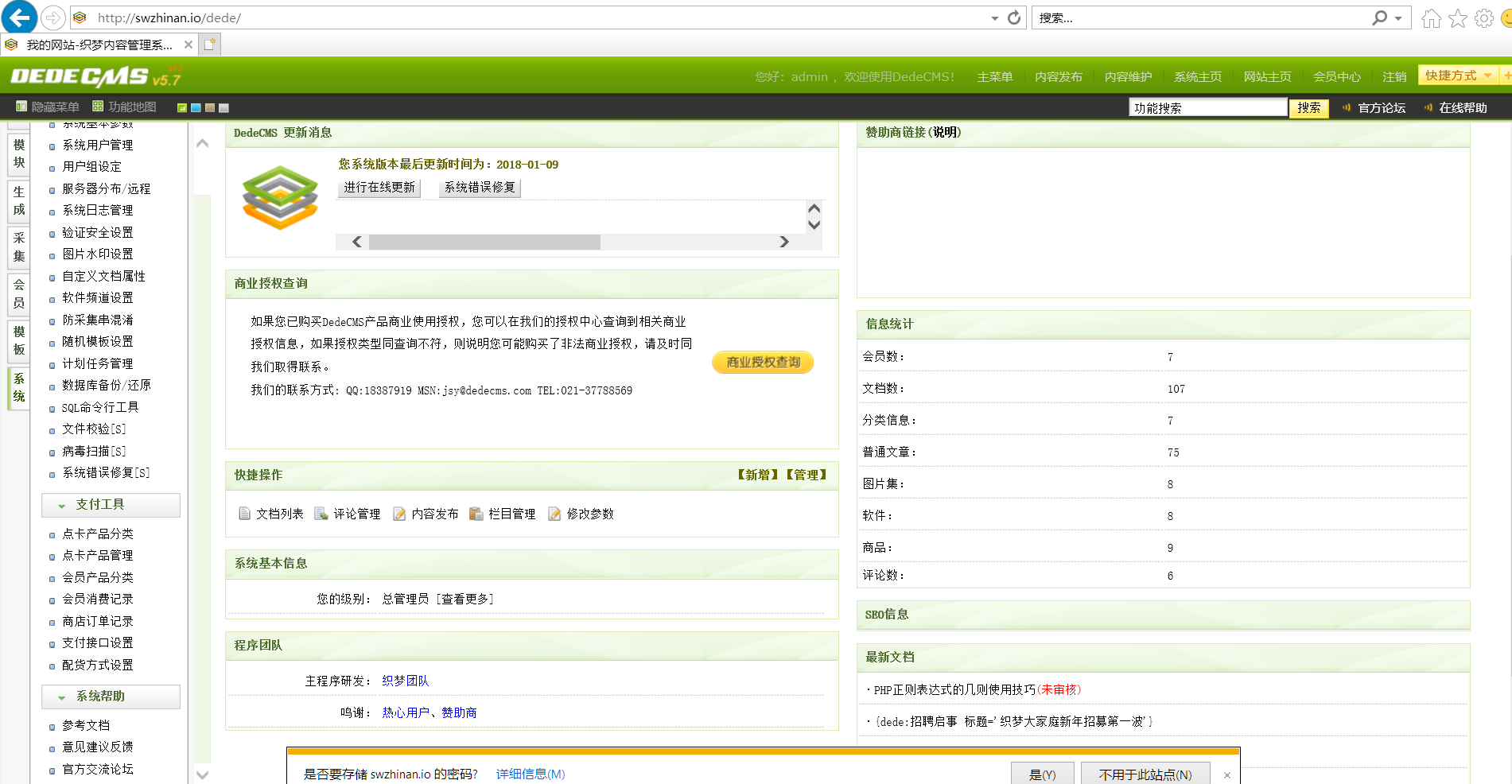Screen dimensions: 1512x784
Task: Click the 织梦团队 link
Action: 405,681
